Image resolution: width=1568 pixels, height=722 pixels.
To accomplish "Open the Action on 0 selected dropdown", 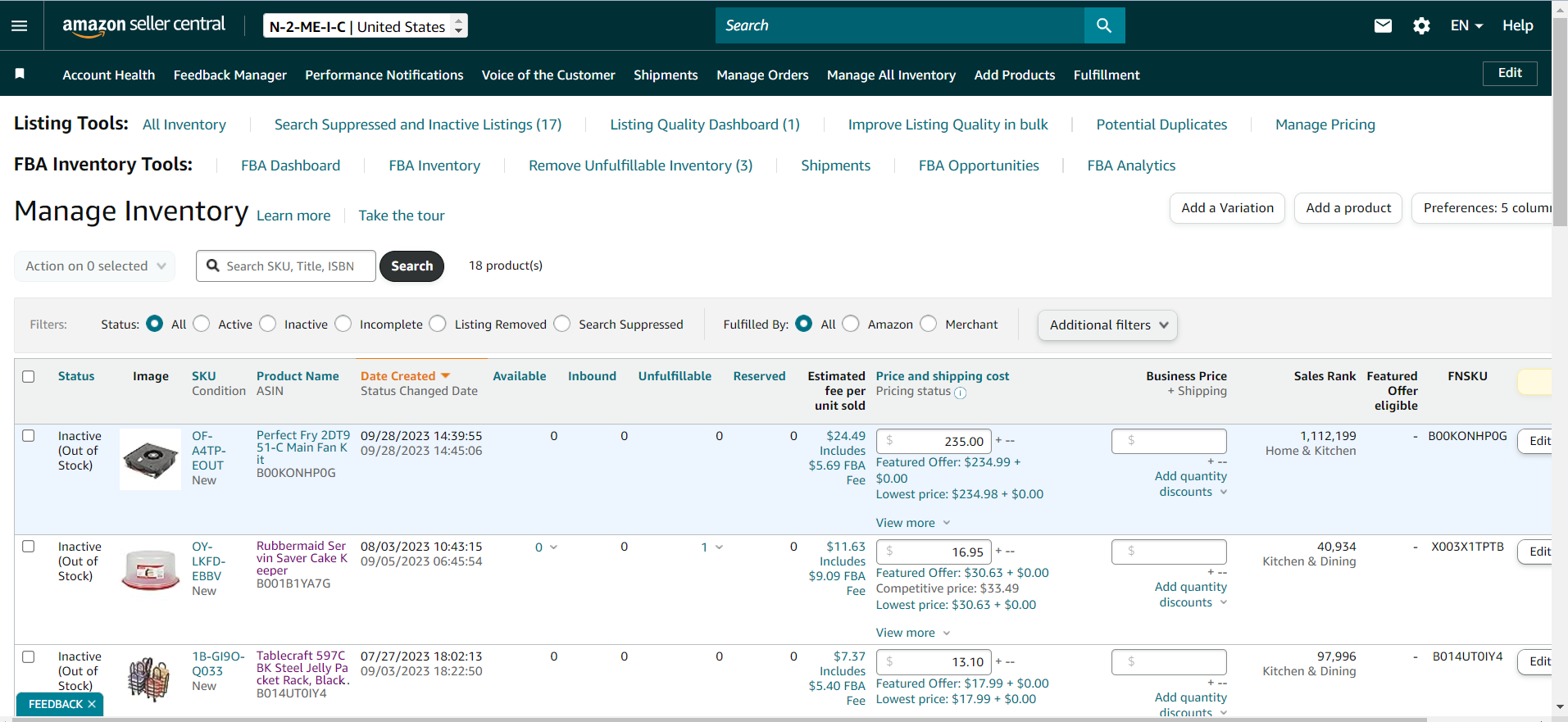I will click(95, 266).
